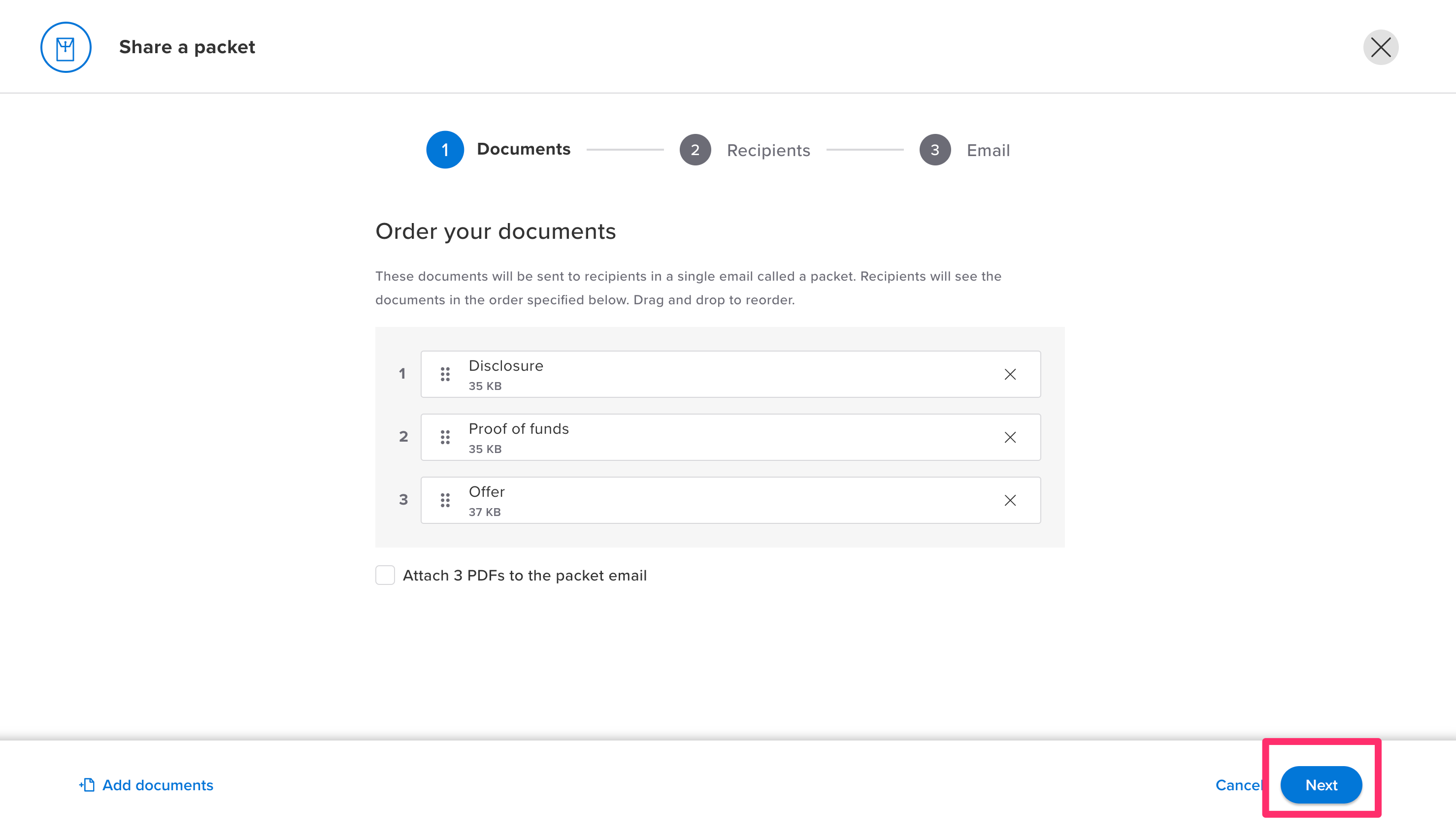
Task: Click the Attach 3 PDFs checkbox label
Action: click(x=524, y=575)
